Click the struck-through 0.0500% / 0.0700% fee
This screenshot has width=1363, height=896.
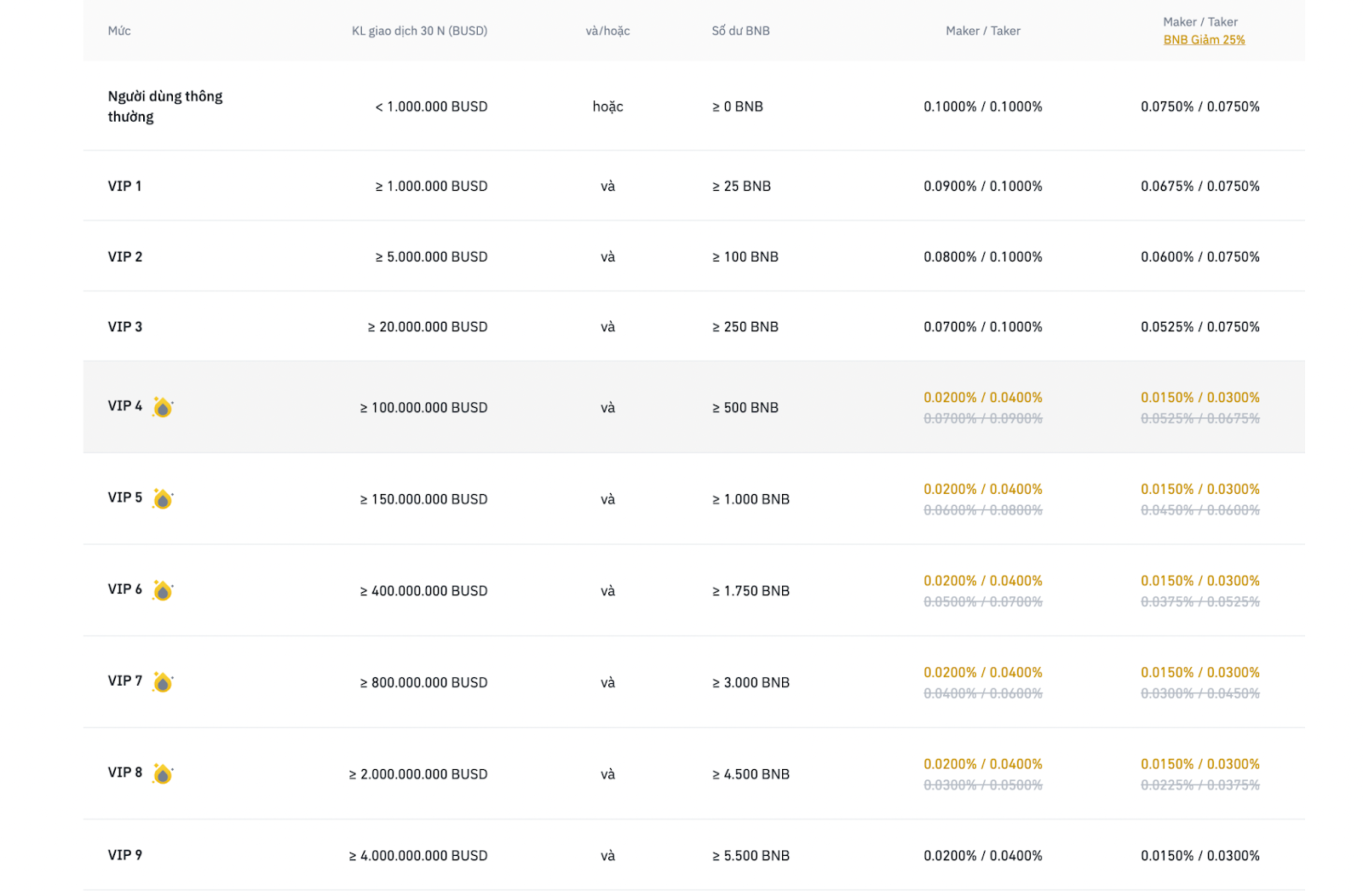point(982,601)
